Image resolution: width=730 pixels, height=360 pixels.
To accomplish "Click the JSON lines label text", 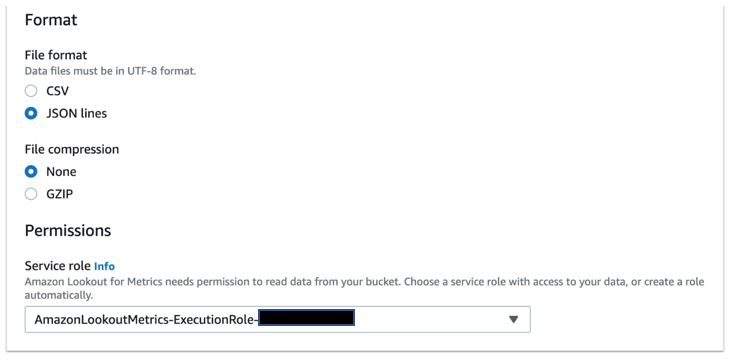I will tap(76, 113).
